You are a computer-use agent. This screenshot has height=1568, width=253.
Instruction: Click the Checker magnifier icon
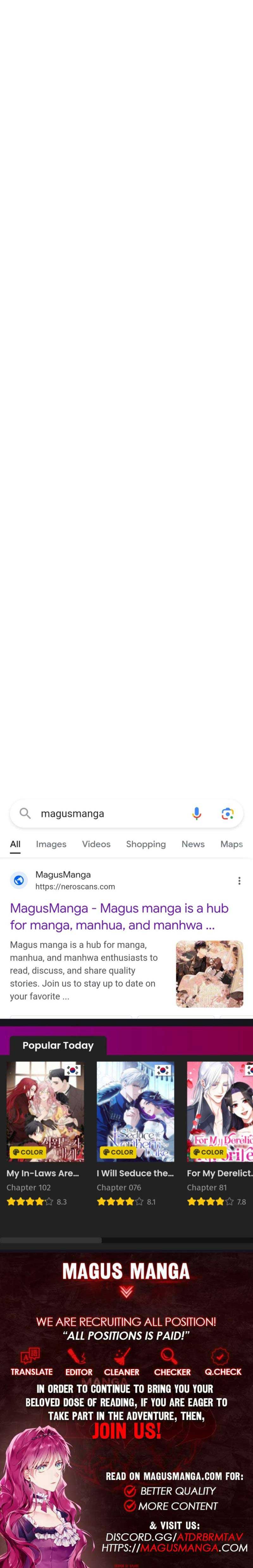click(x=169, y=1356)
